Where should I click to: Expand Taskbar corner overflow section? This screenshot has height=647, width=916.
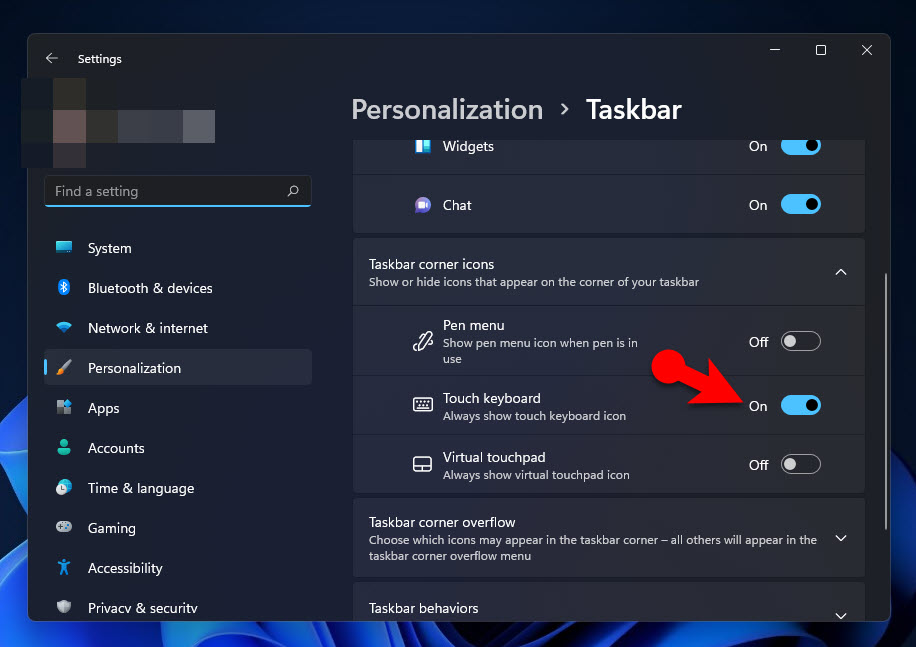[841, 538]
